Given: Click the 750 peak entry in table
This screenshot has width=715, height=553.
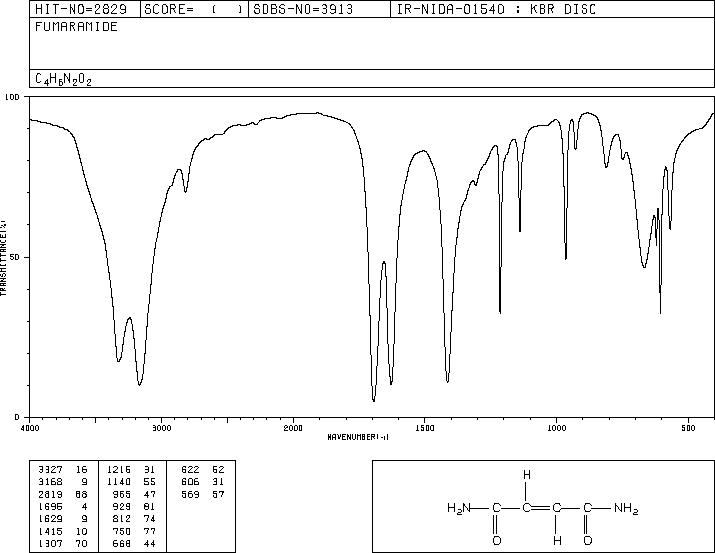Looking at the screenshot, I should coord(122,532).
